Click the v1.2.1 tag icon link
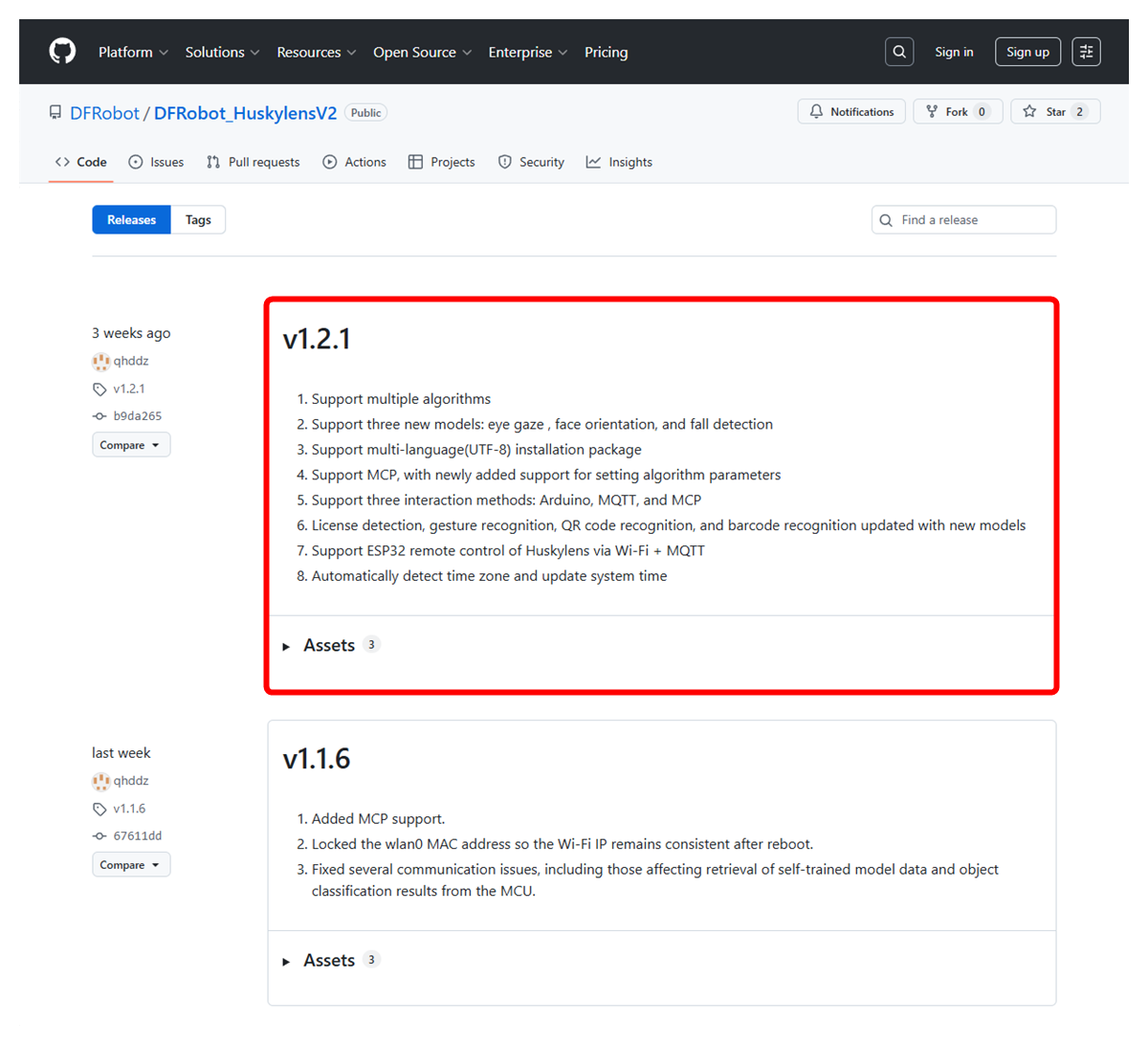1148x1045 pixels. tap(127, 389)
